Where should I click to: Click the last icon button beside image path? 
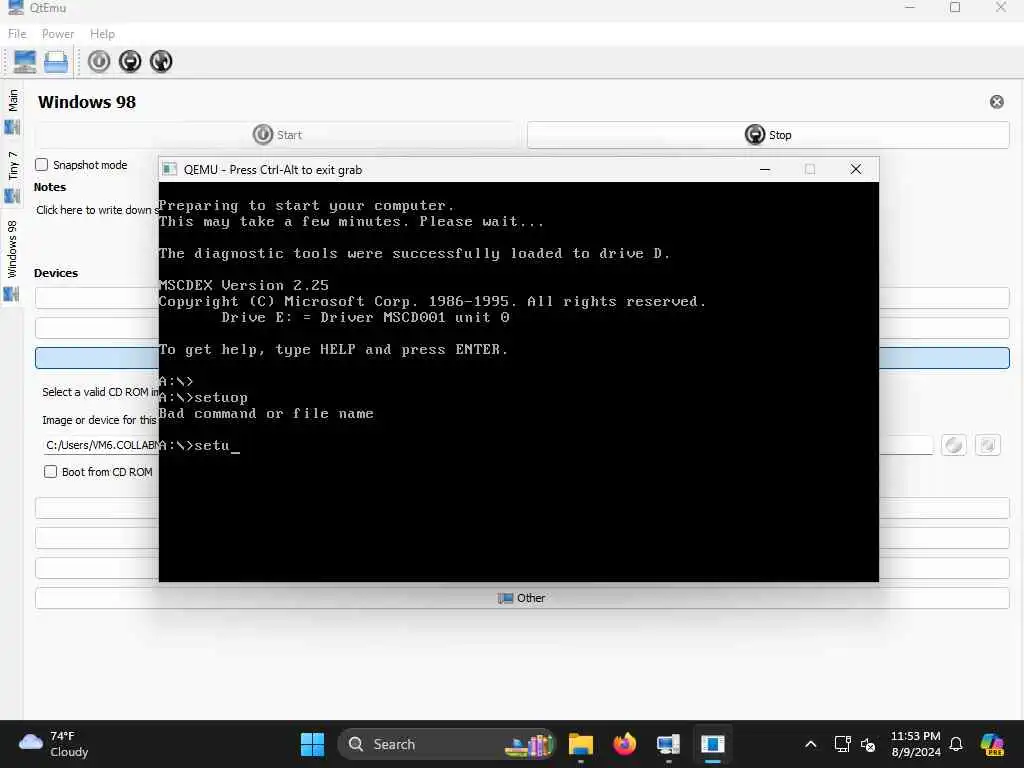pyautogui.click(x=987, y=445)
